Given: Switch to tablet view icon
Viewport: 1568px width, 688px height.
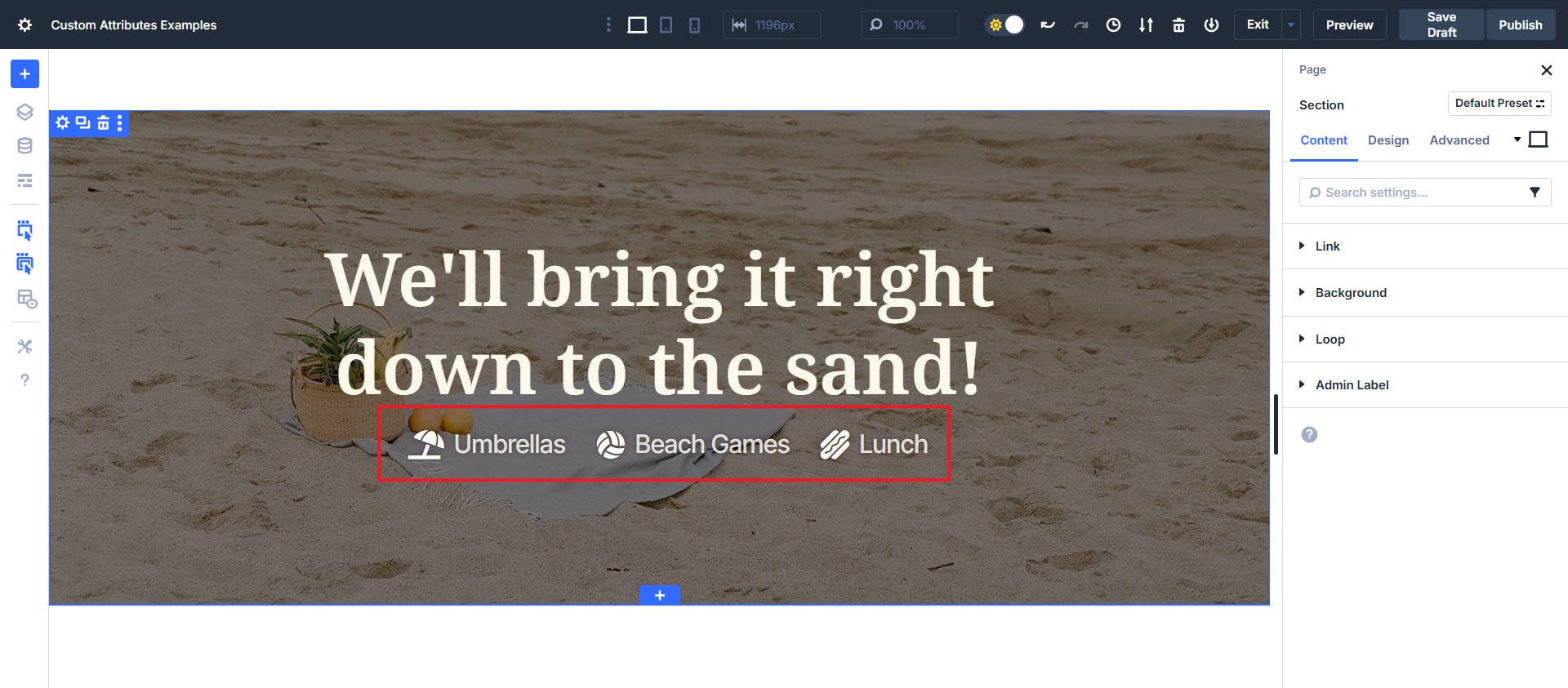Looking at the screenshot, I should (x=666, y=25).
